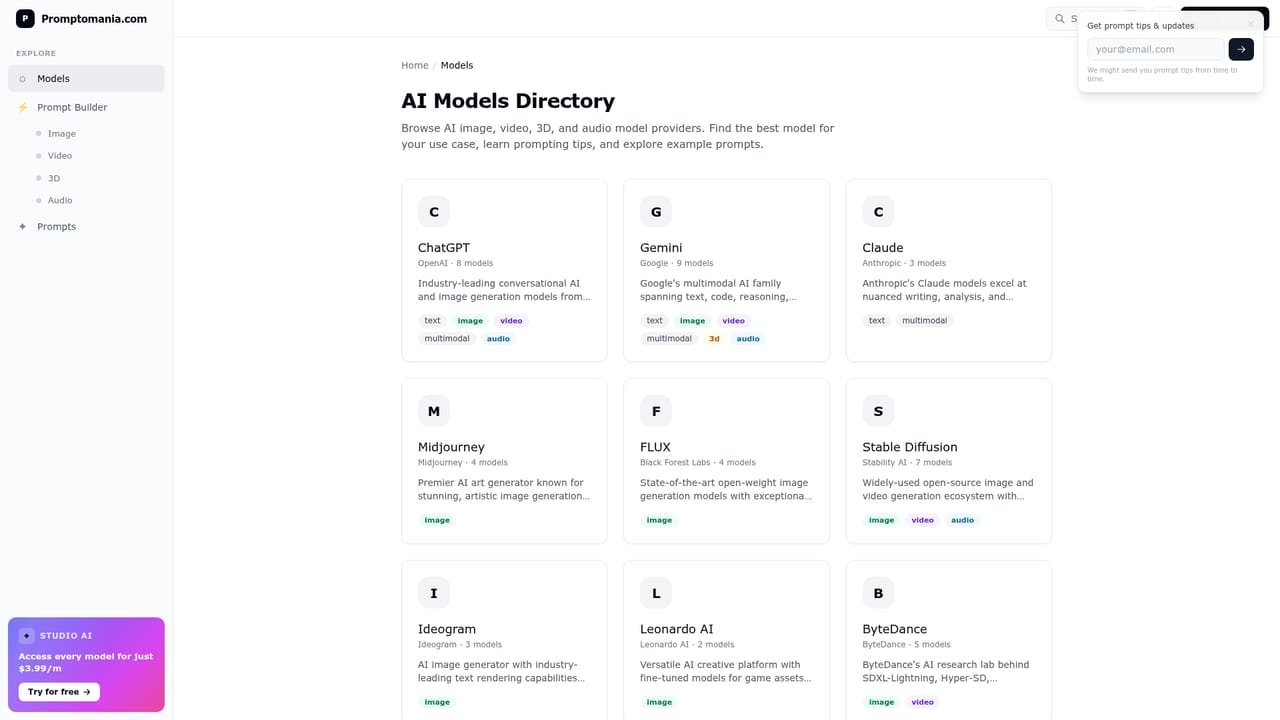This screenshot has height=720, width=1280.
Task: Click the video tag on ByteDance card
Action: 922,702
